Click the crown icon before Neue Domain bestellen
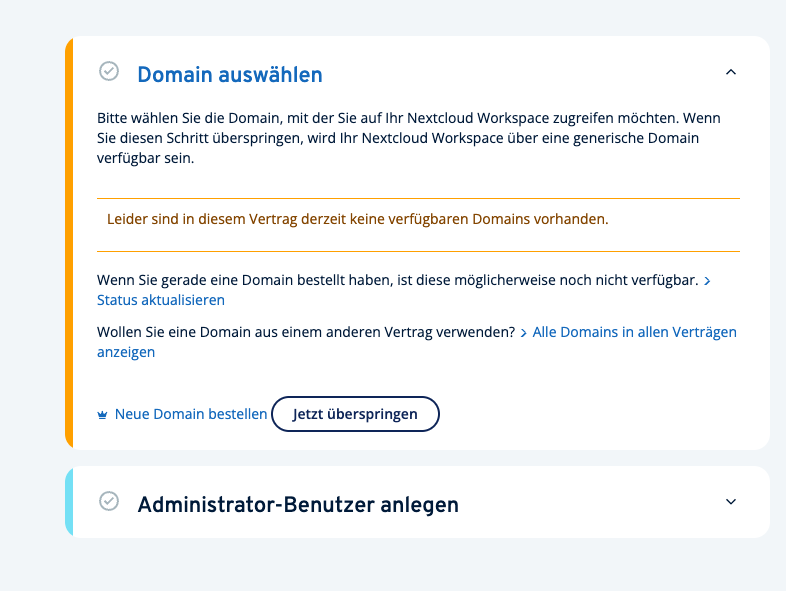Screen dimensions: 786x591 pos(102,415)
